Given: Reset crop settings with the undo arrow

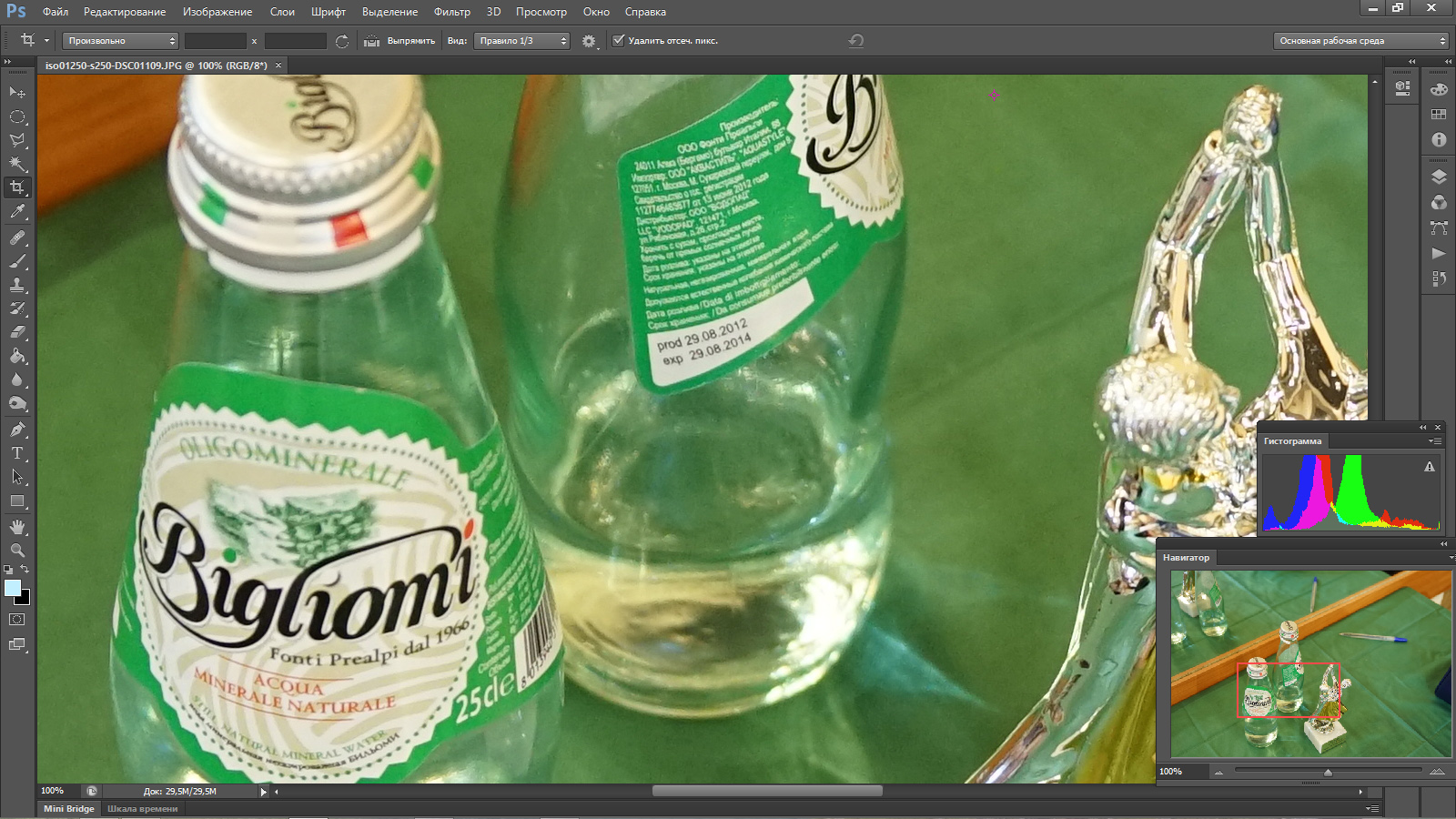Looking at the screenshot, I should pos(855,41).
